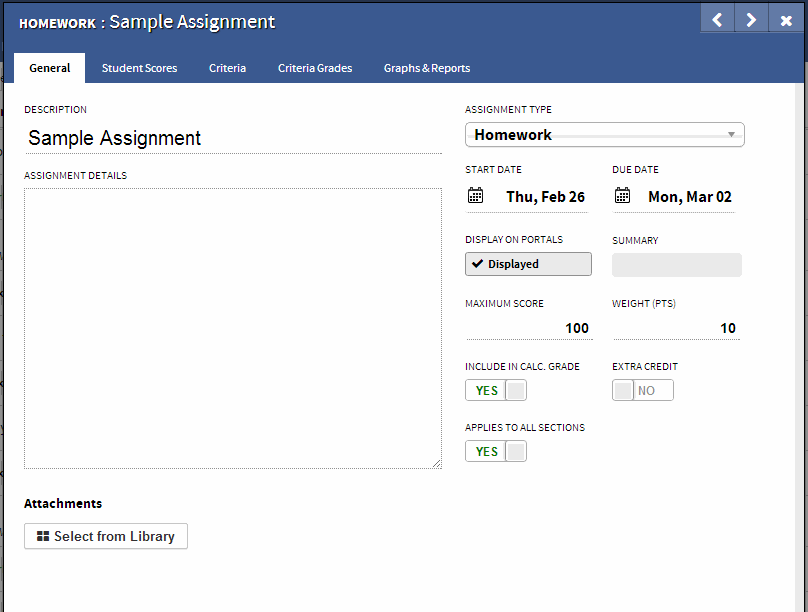The height and width of the screenshot is (612, 808).
Task: Click the Assignment Type dropdown arrow
Action: click(x=730, y=134)
